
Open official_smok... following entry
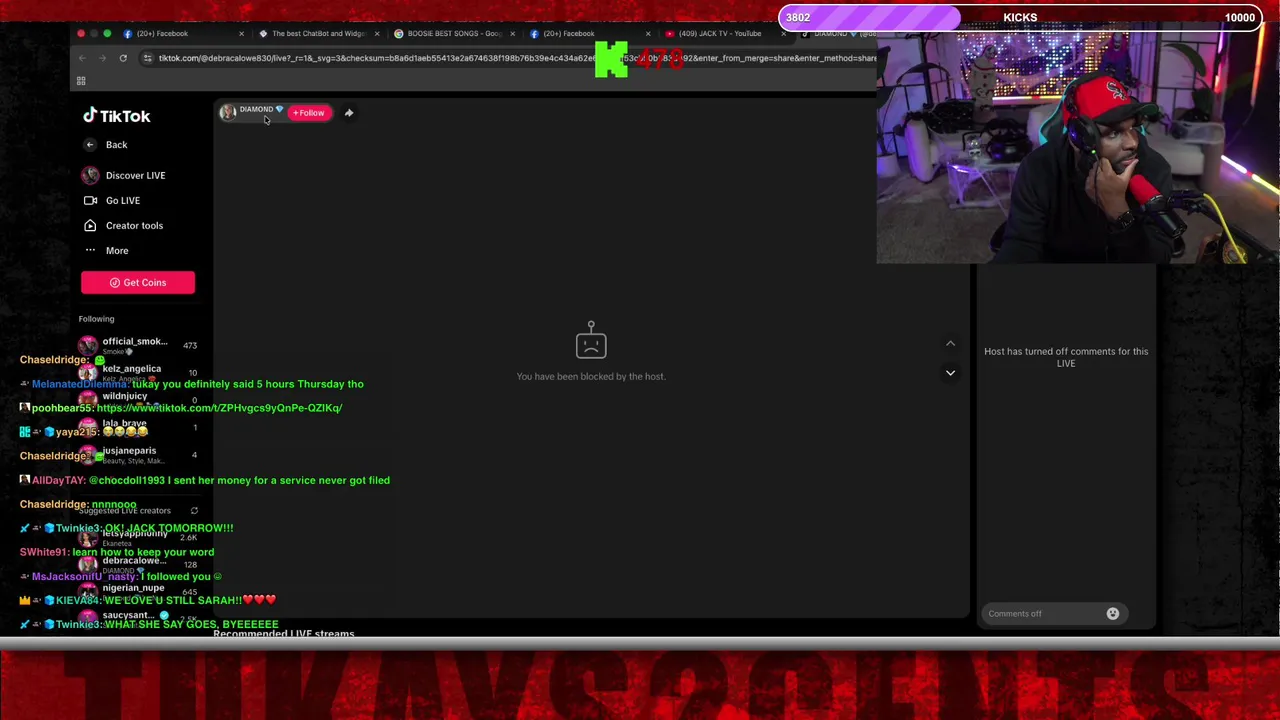click(138, 345)
